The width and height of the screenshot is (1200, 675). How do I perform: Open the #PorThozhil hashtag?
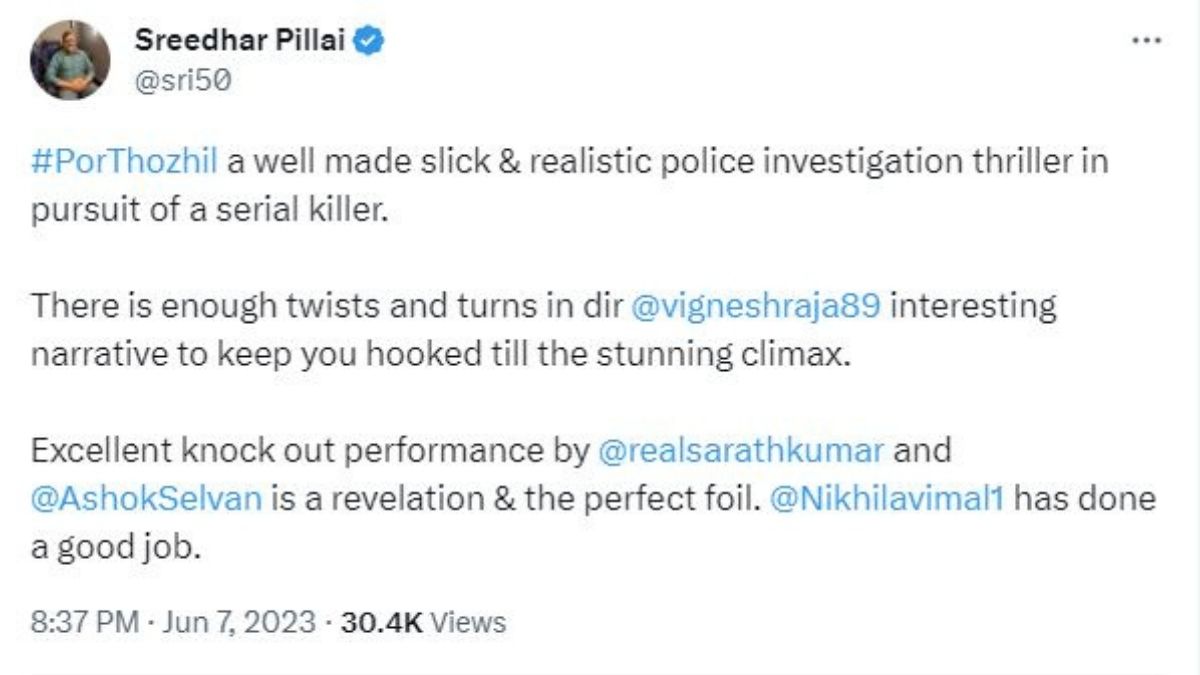tap(124, 161)
